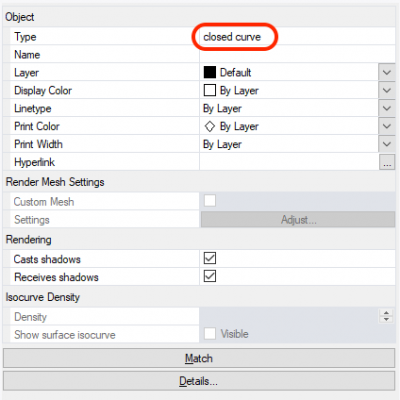
Task: Increase Isocurve Density with the stepper arrow
Action: (386, 313)
